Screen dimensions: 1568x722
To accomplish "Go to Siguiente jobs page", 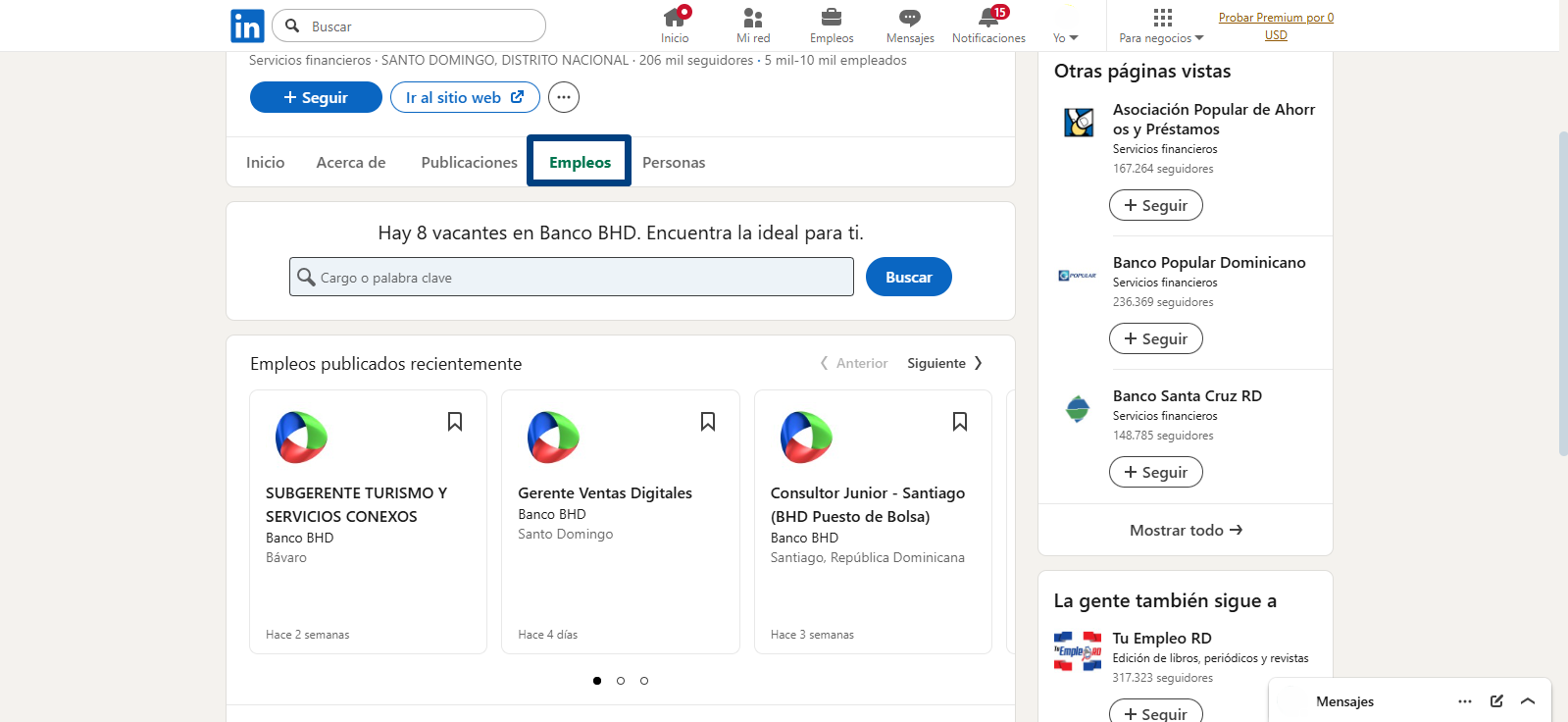I will click(x=945, y=363).
